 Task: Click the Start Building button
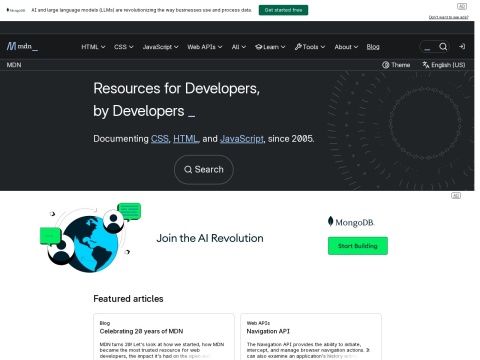358,246
